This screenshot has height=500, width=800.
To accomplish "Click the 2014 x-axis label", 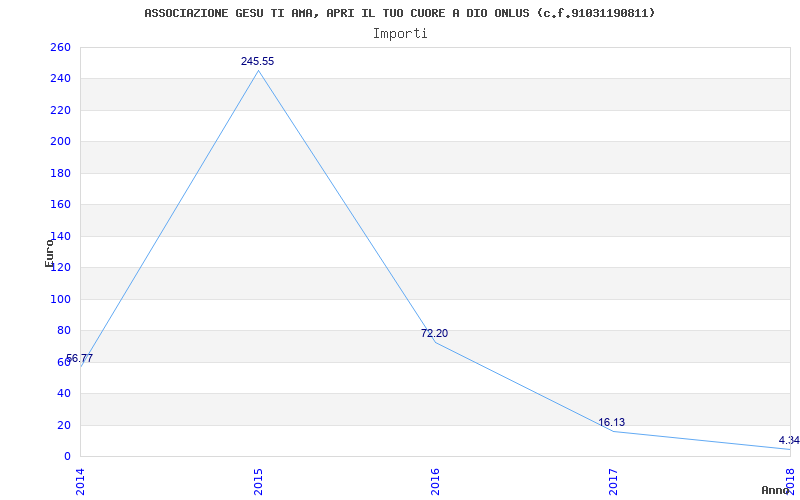I will [x=81, y=482].
